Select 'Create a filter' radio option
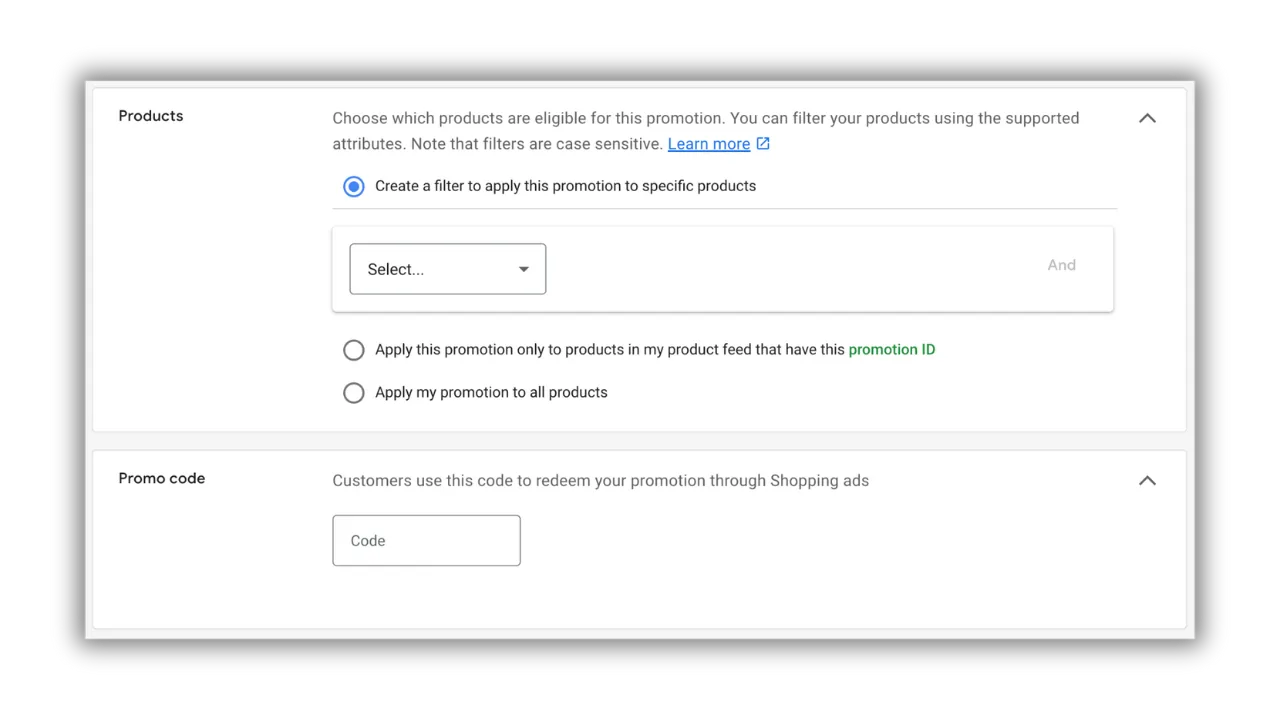This screenshot has height=720, width=1280. (x=354, y=186)
